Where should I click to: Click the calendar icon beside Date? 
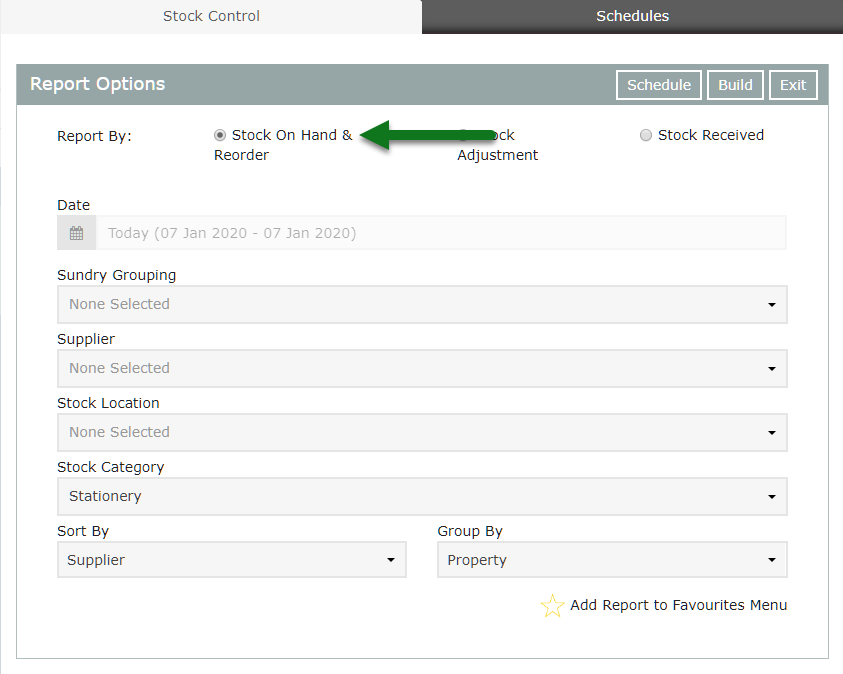[x=76, y=233]
